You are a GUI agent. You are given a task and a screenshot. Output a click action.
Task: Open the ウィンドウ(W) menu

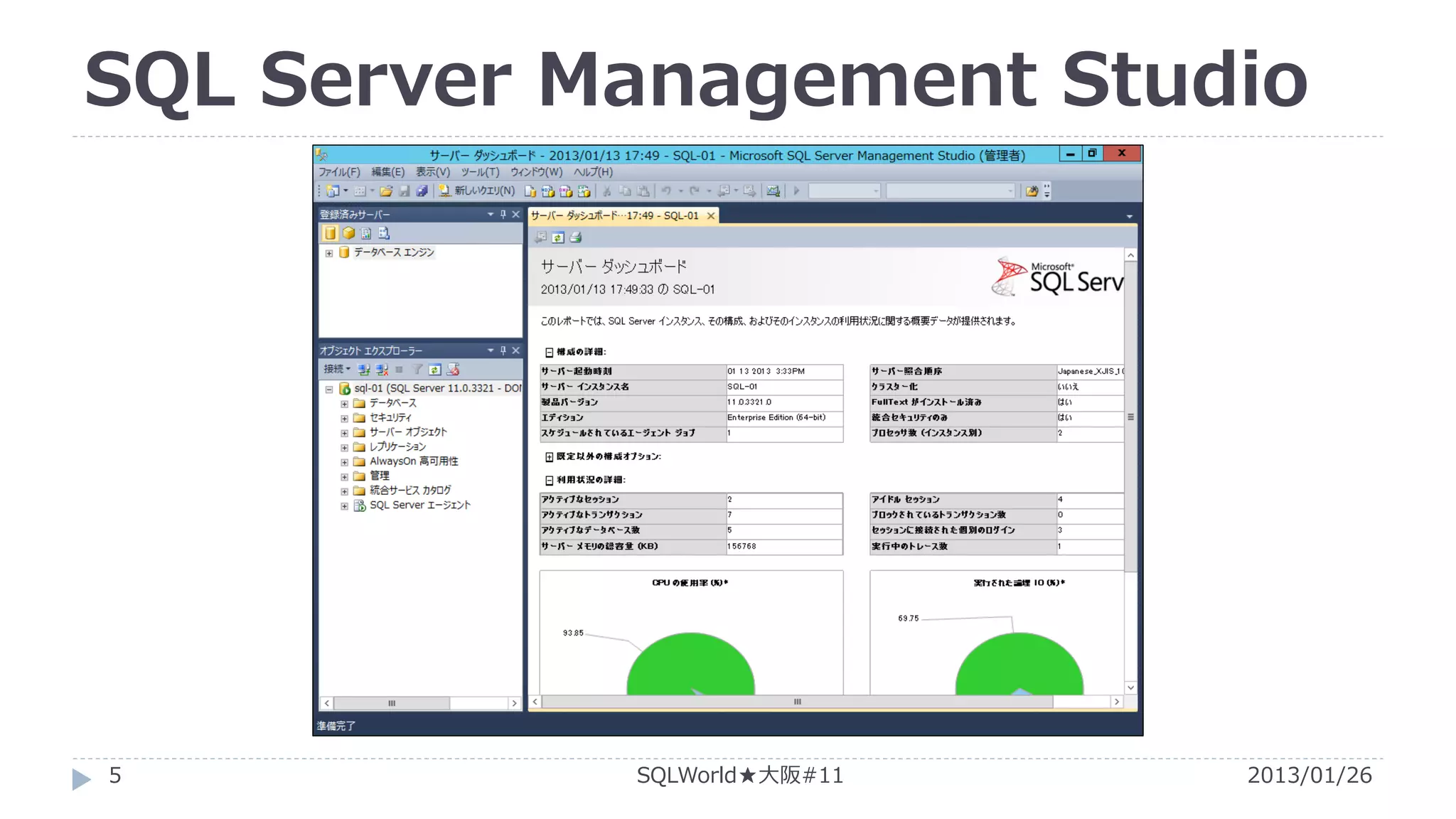point(537,172)
